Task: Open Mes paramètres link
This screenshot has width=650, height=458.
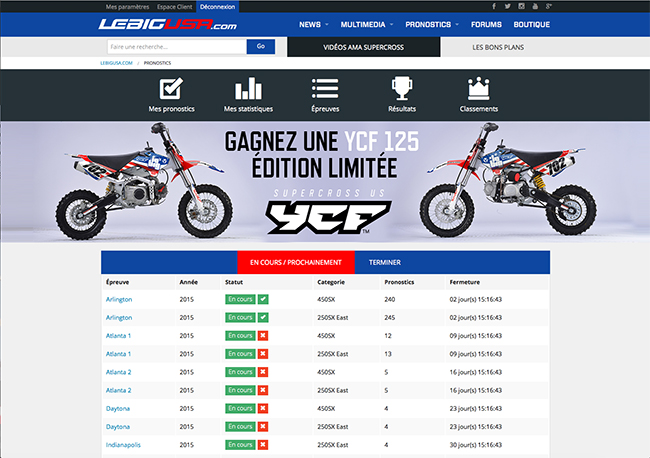Action: pos(127,7)
